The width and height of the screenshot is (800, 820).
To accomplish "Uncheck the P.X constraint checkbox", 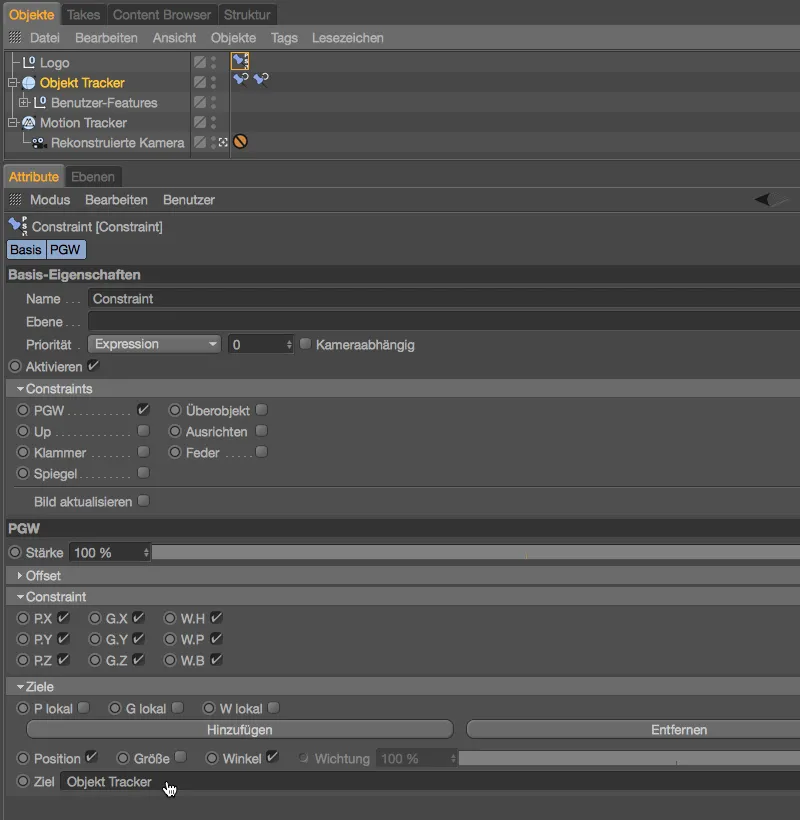I will tap(63, 617).
